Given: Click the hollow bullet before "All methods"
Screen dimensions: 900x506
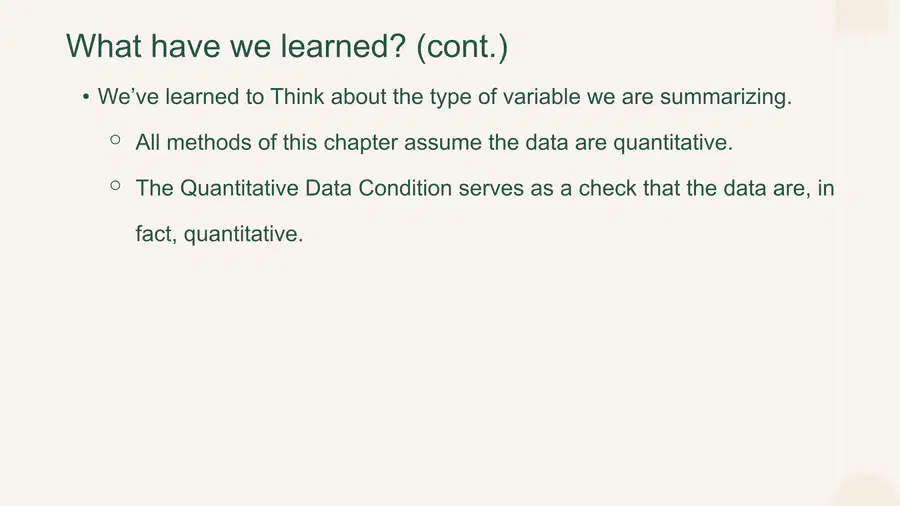Looking at the screenshot, I should pyautogui.click(x=115, y=139).
